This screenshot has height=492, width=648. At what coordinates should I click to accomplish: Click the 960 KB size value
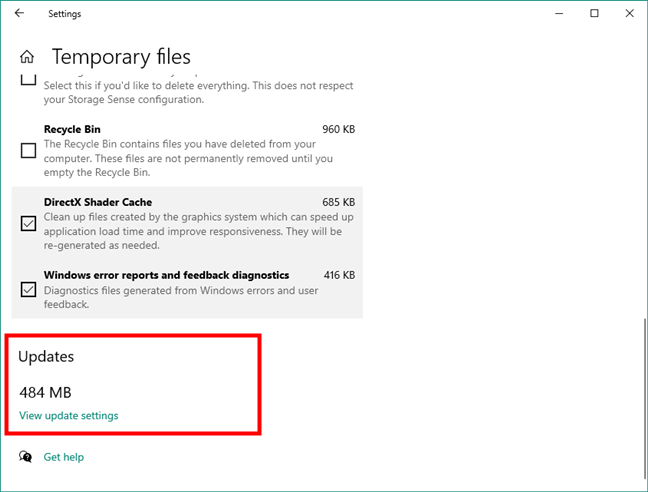coord(338,129)
